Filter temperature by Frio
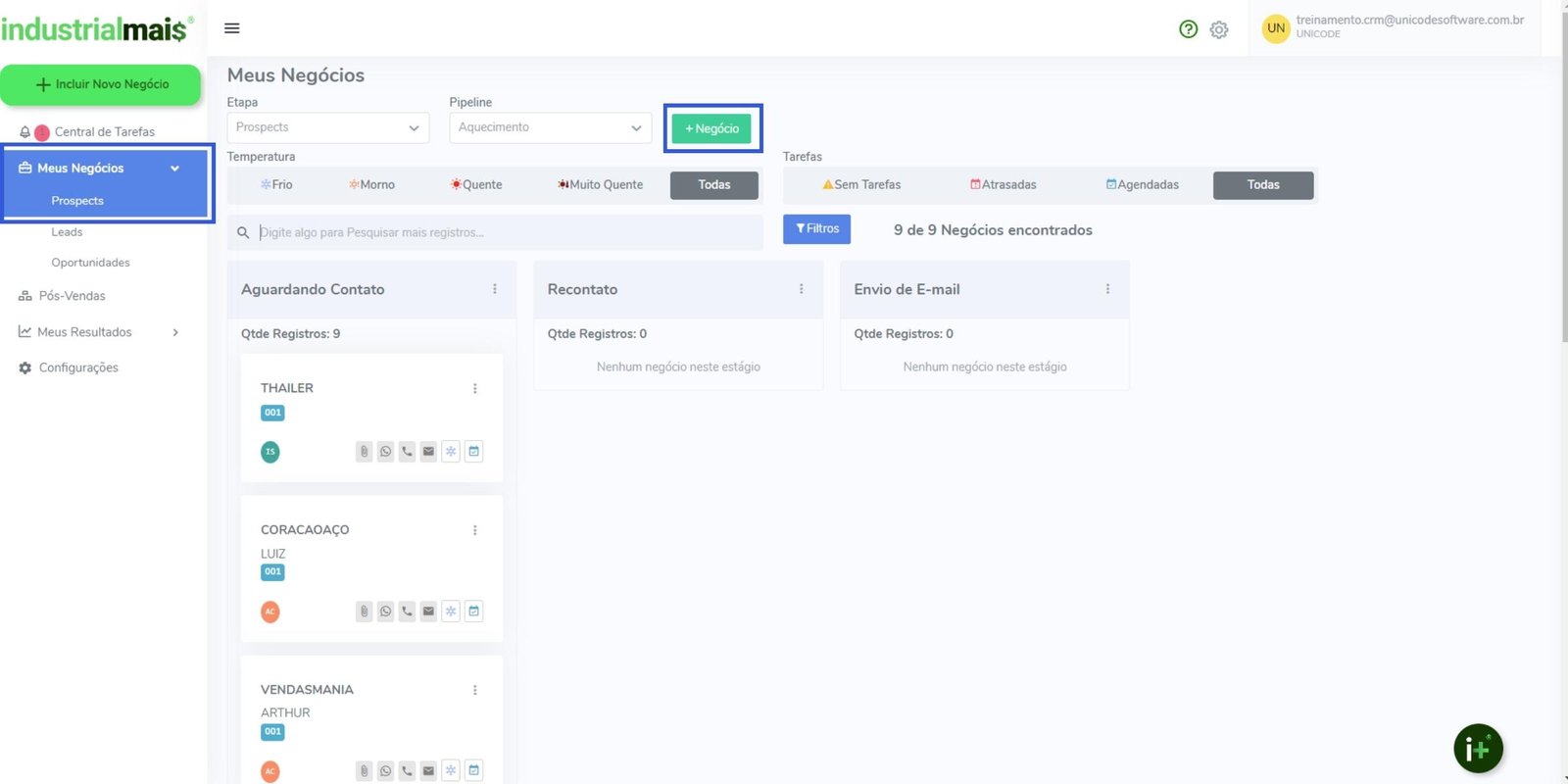This screenshot has height=784, width=1568. coord(276,185)
